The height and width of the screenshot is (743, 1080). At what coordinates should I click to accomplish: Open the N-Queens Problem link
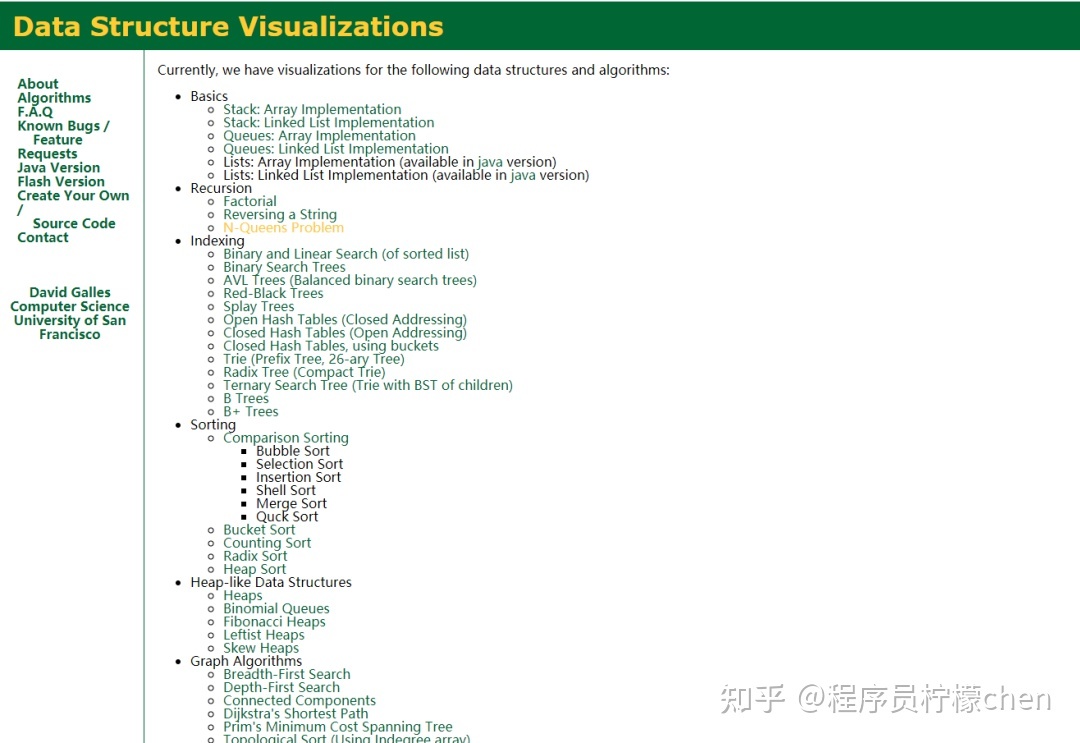point(283,227)
